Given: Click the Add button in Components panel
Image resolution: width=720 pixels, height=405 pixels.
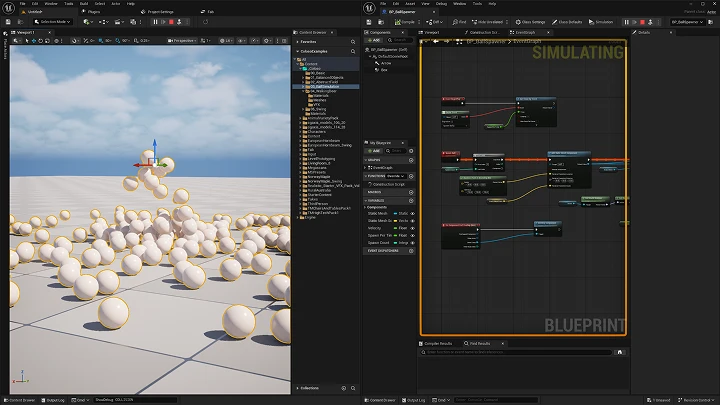Looking at the screenshot, I should (374, 40).
